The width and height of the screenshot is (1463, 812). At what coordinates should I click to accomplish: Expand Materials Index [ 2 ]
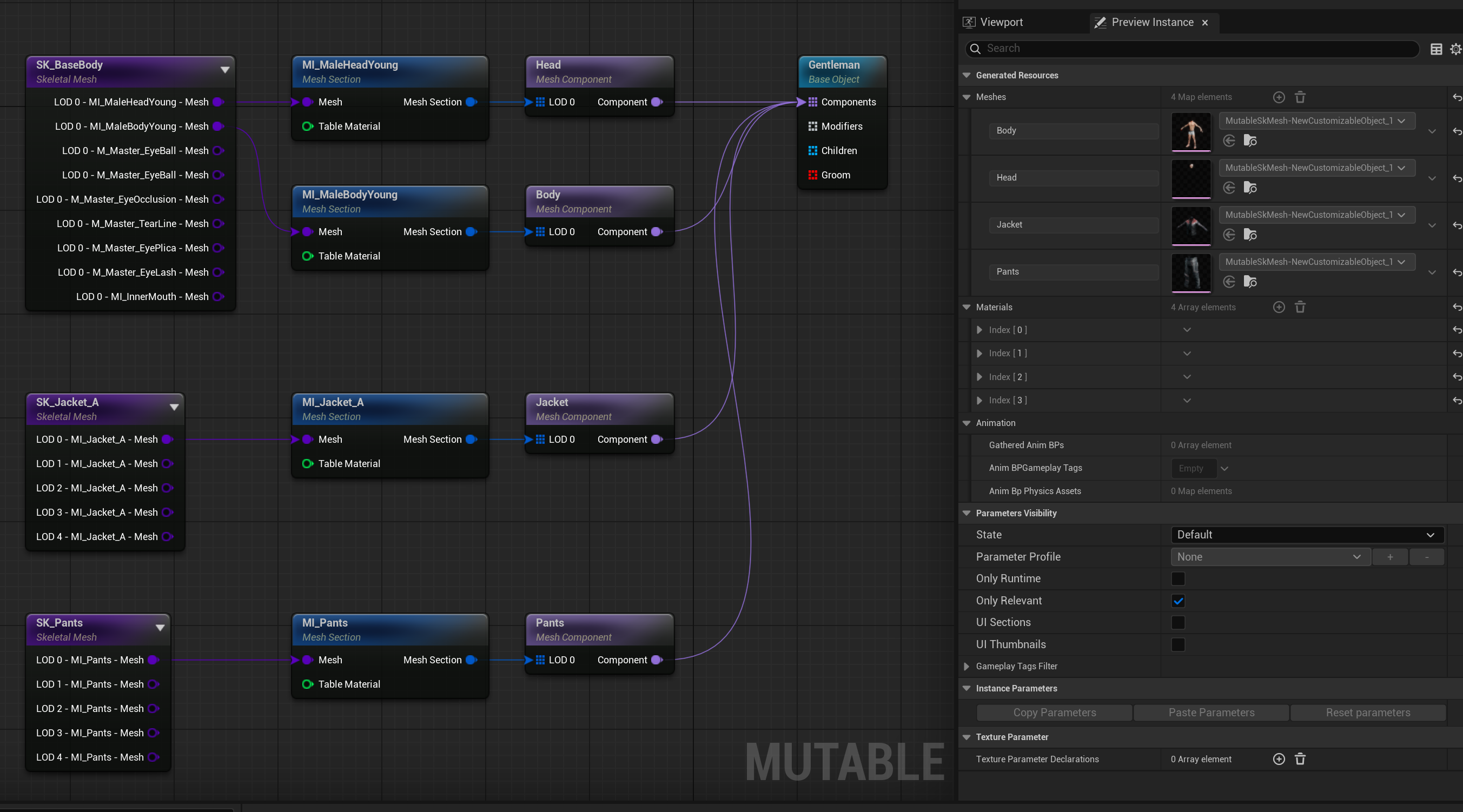(979, 377)
